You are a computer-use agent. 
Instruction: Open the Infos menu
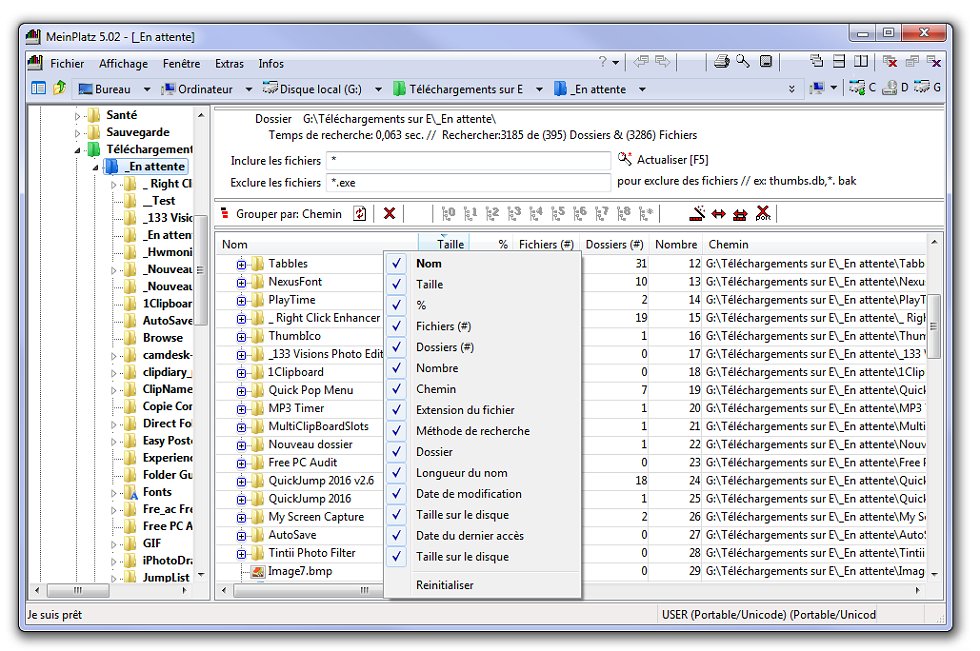[271, 63]
